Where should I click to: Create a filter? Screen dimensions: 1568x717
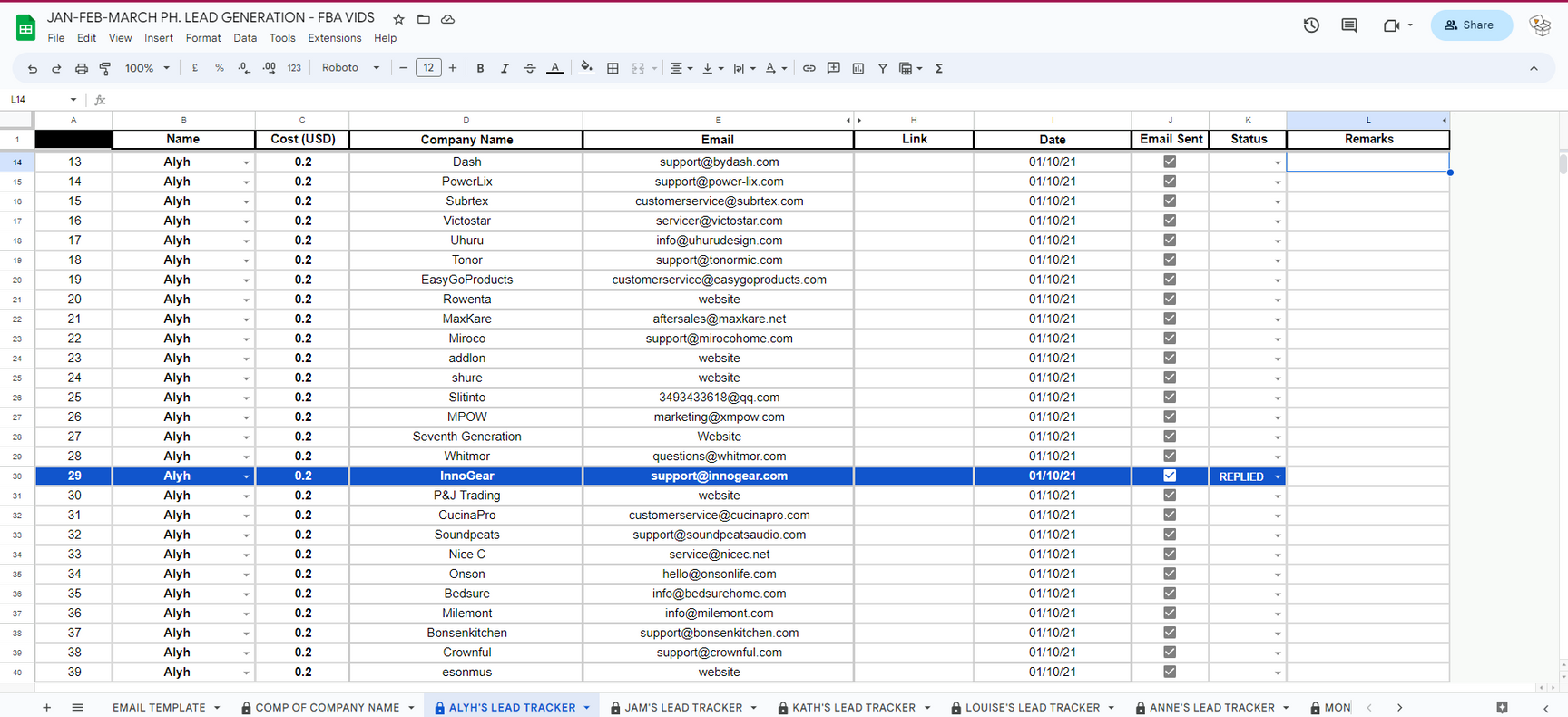[883, 68]
